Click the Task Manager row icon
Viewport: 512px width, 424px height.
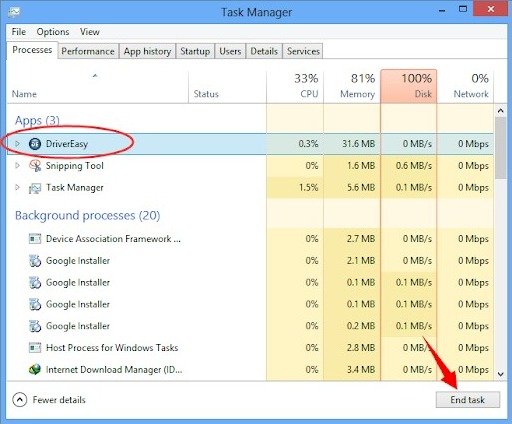click(x=35, y=188)
